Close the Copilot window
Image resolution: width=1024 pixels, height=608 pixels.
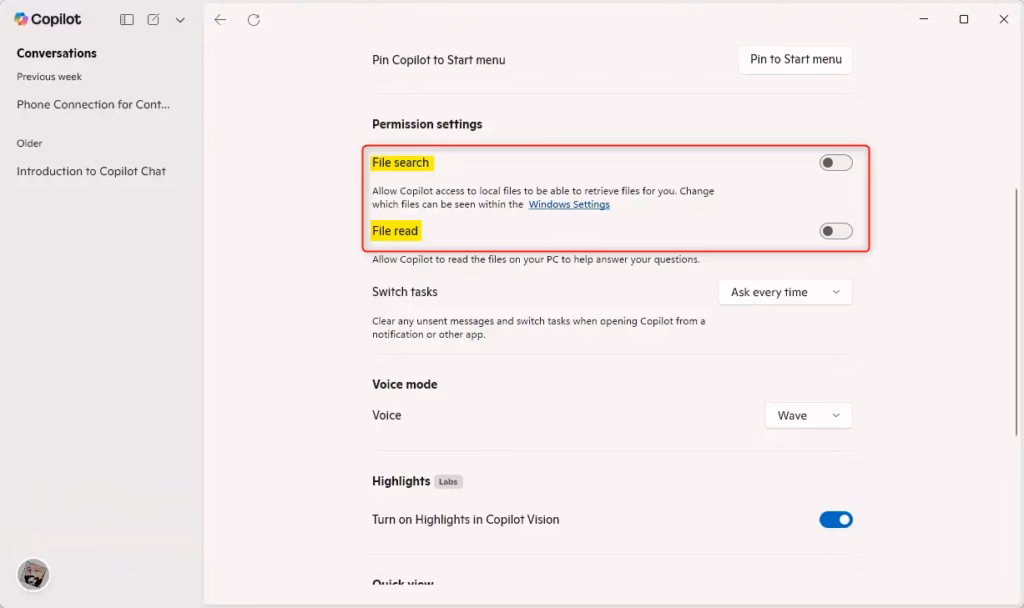click(x=1004, y=19)
